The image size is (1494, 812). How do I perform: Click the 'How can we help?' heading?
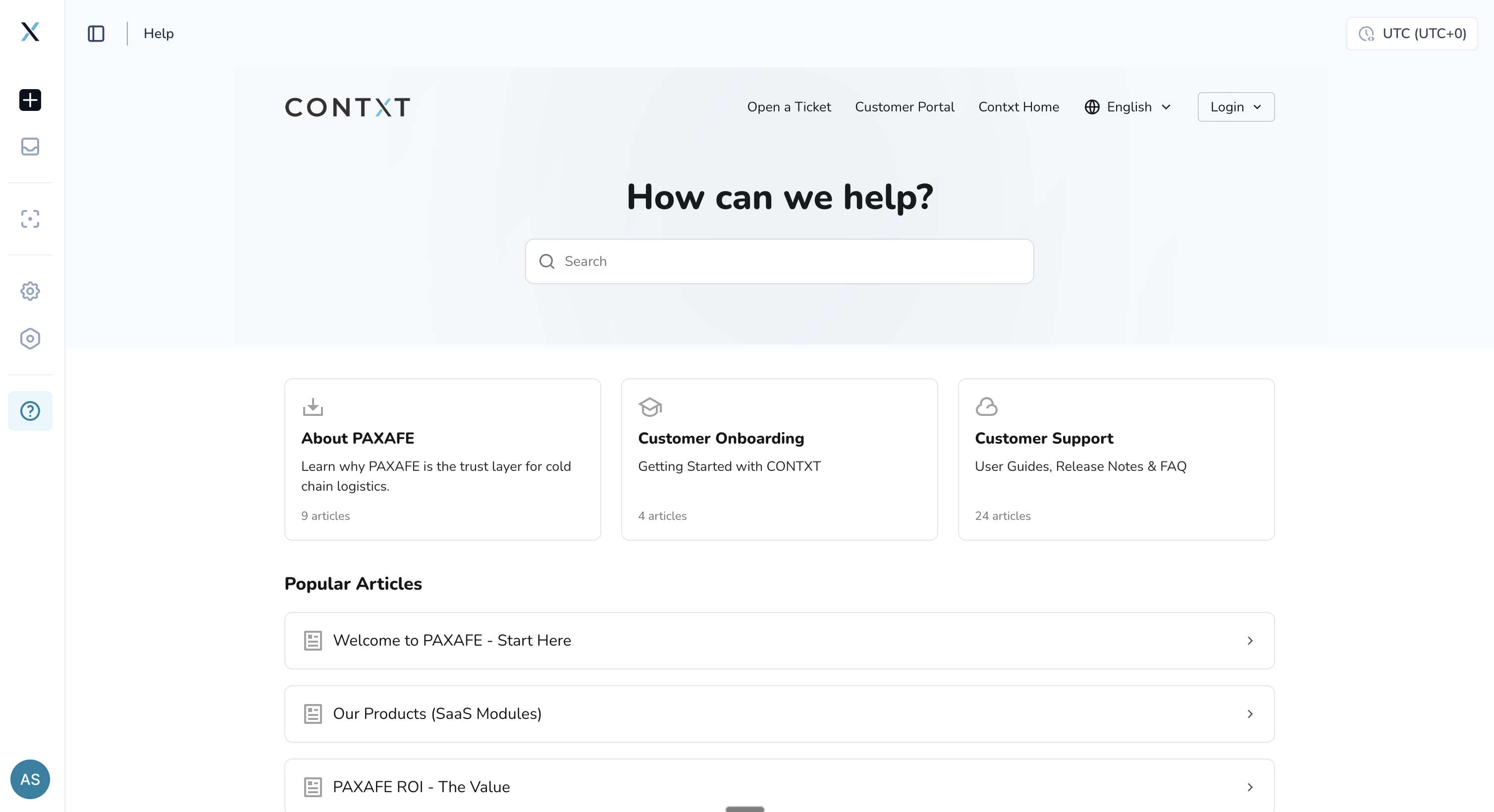point(780,197)
